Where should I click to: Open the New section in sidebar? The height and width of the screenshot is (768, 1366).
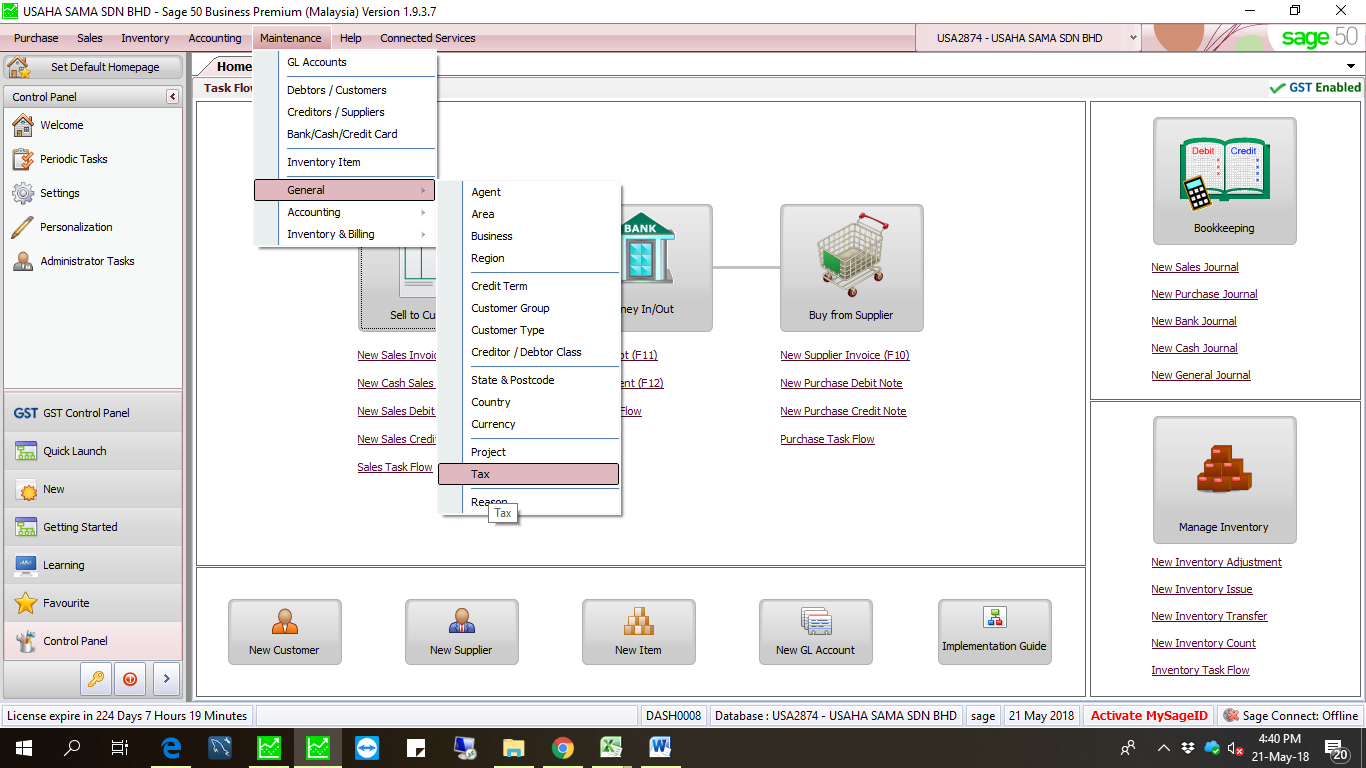tap(93, 489)
